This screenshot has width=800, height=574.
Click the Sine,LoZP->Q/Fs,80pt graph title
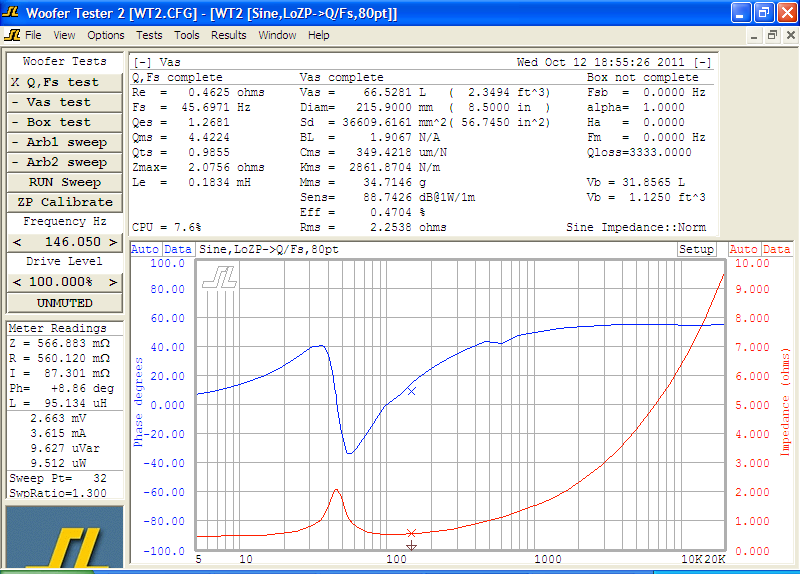pos(269,249)
